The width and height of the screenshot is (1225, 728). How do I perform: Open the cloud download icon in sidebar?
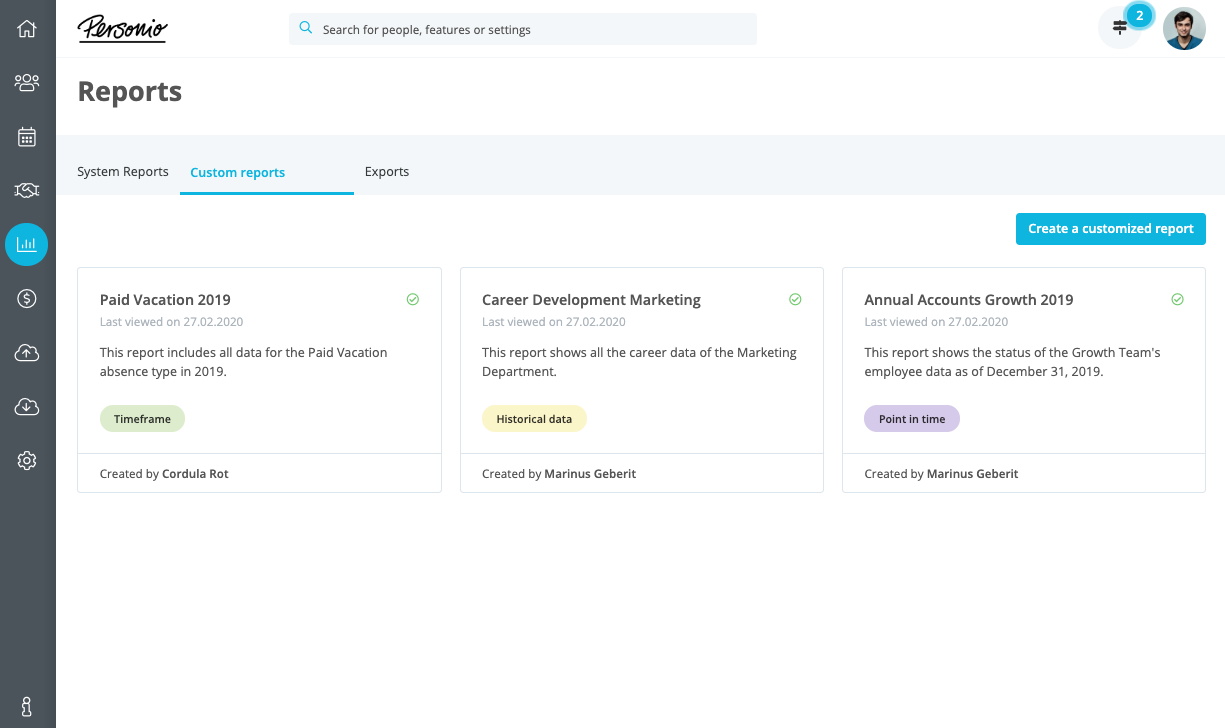[x=27, y=406]
